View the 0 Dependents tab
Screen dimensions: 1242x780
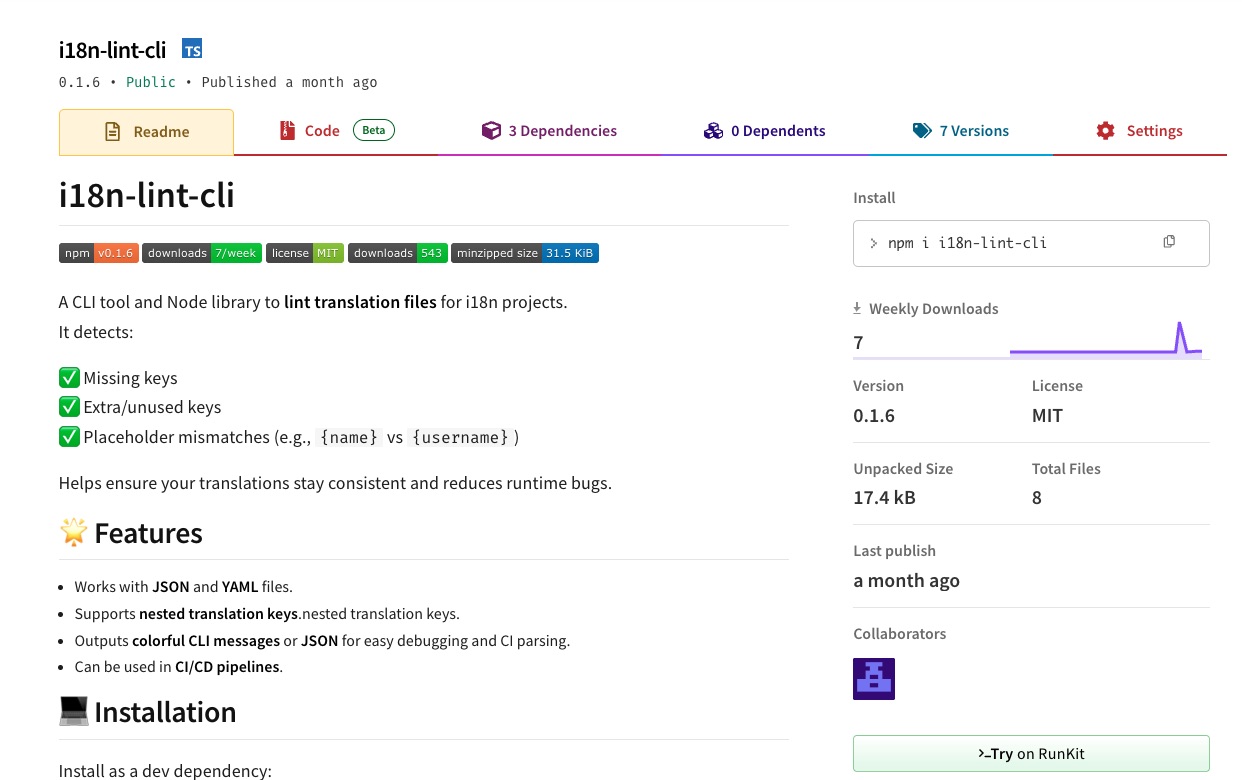[x=765, y=131]
